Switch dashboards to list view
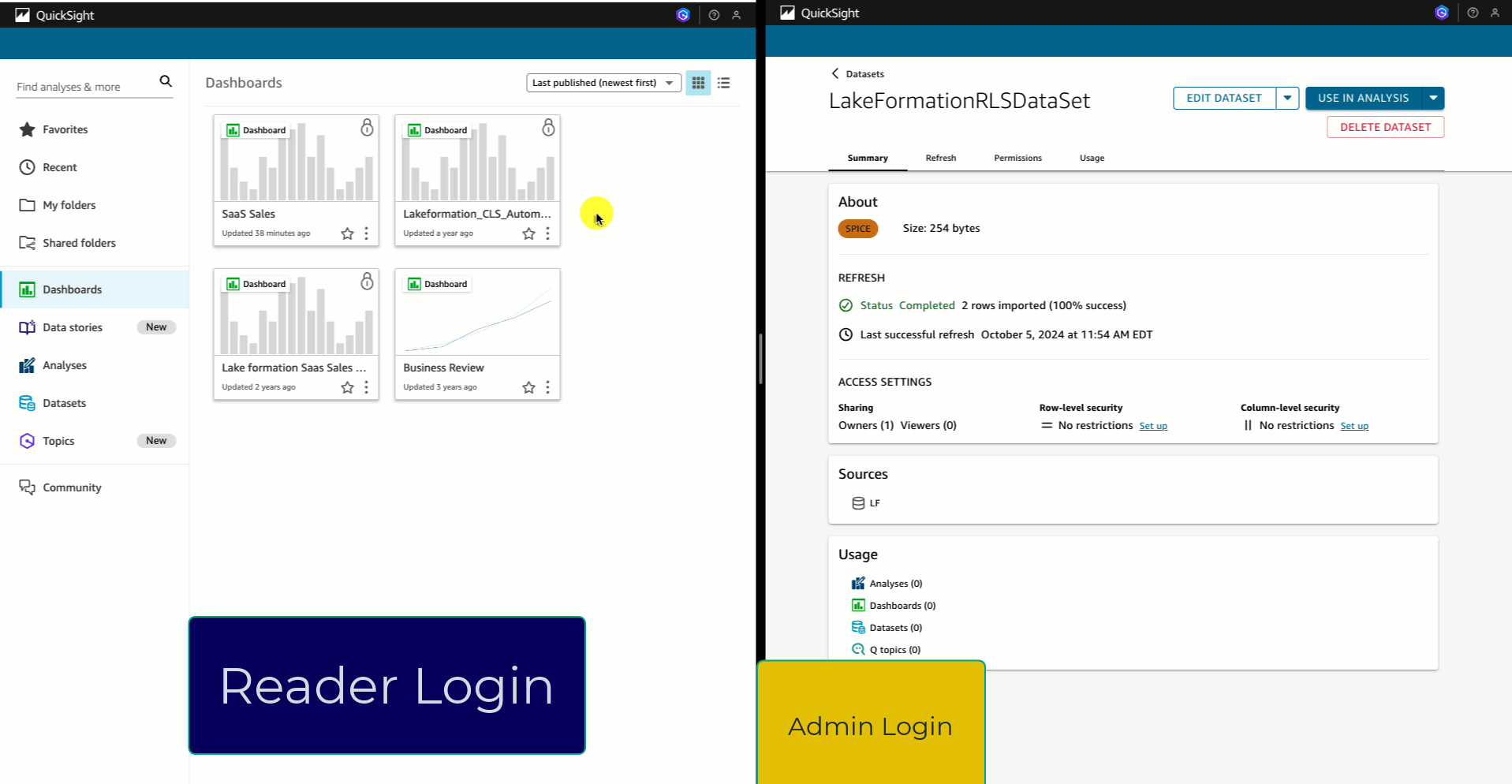The height and width of the screenshot is (784, 1512). point(723,83)
